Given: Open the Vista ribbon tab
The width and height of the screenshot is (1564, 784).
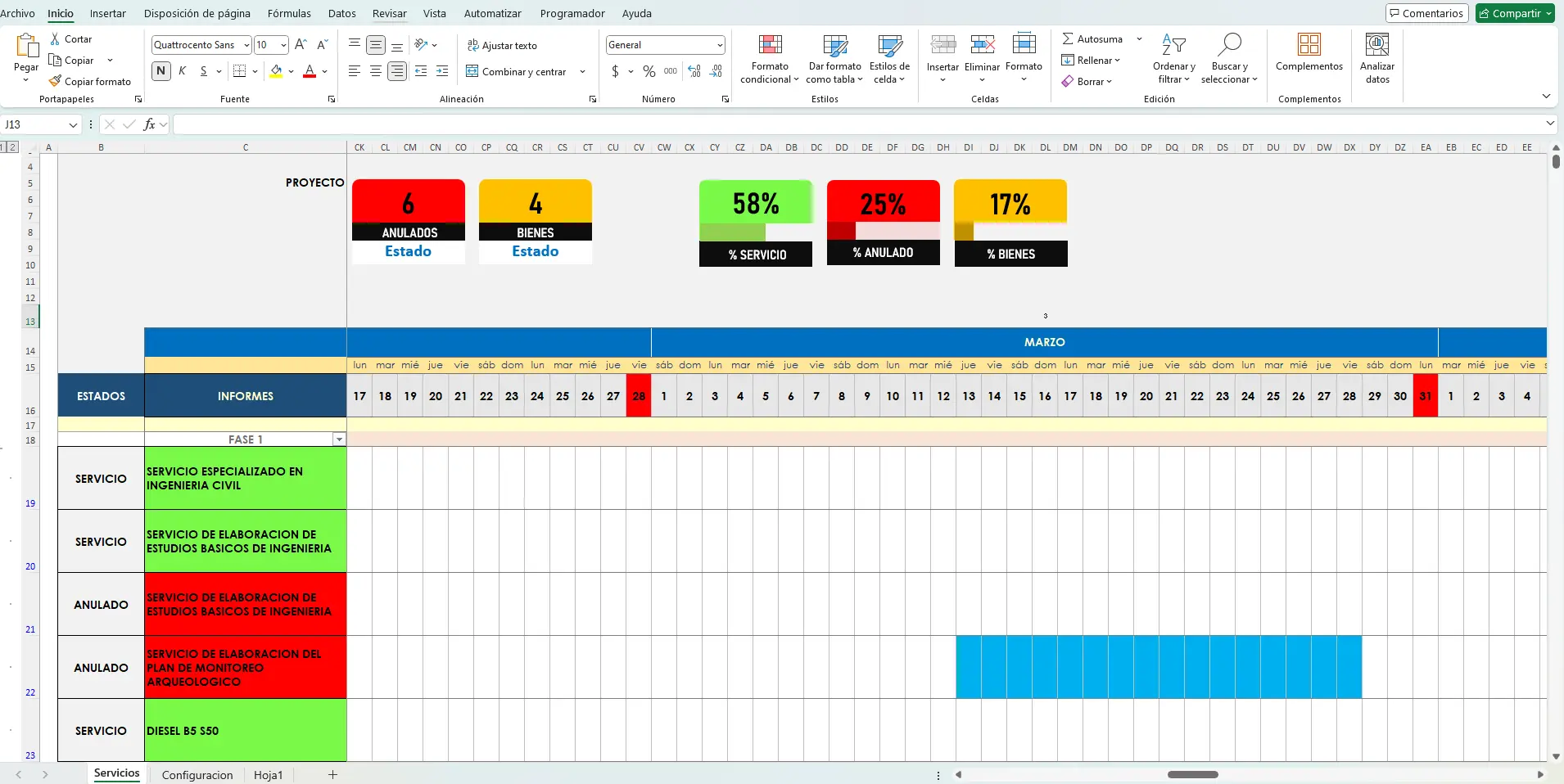Looking at the screenshot, I should pos(435,13).
